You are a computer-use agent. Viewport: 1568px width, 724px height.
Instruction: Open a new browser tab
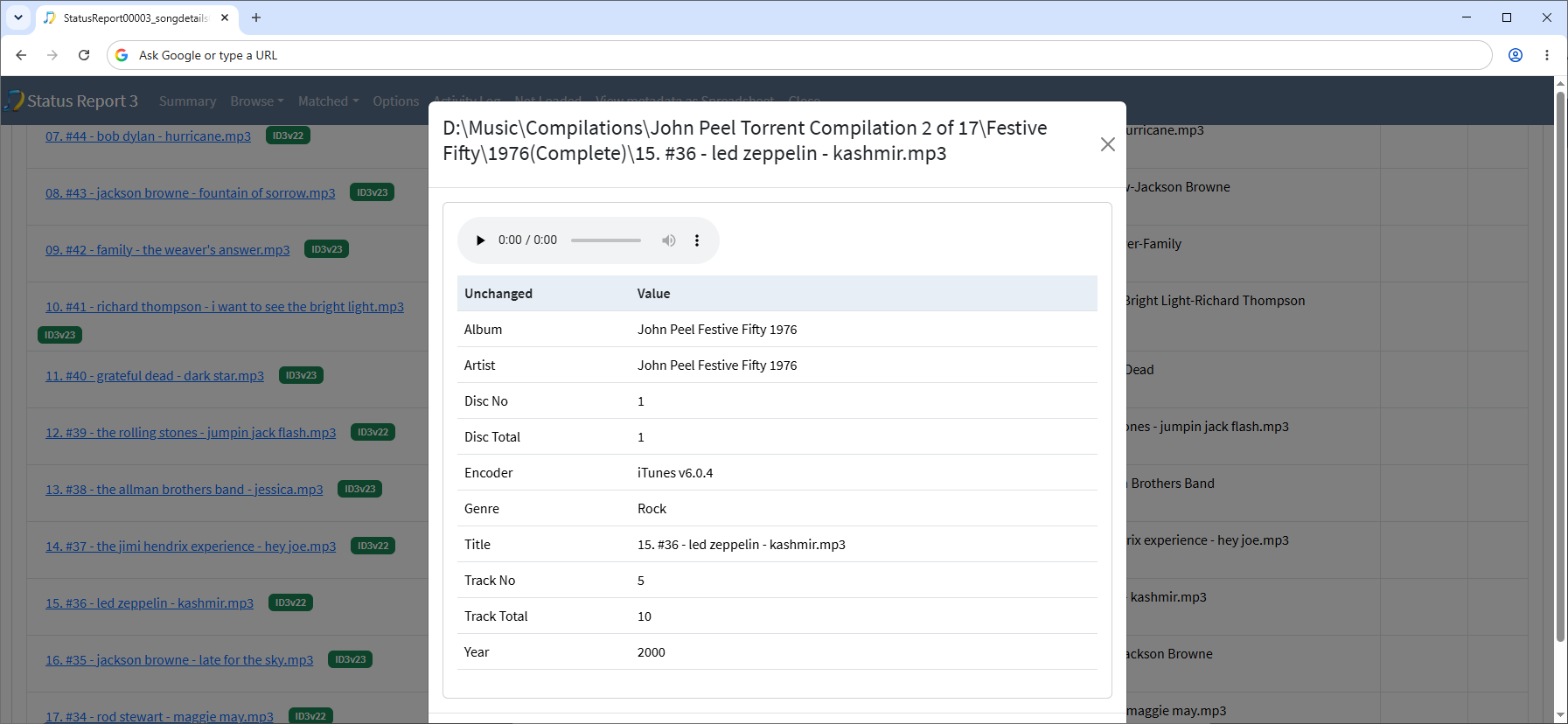256,17
